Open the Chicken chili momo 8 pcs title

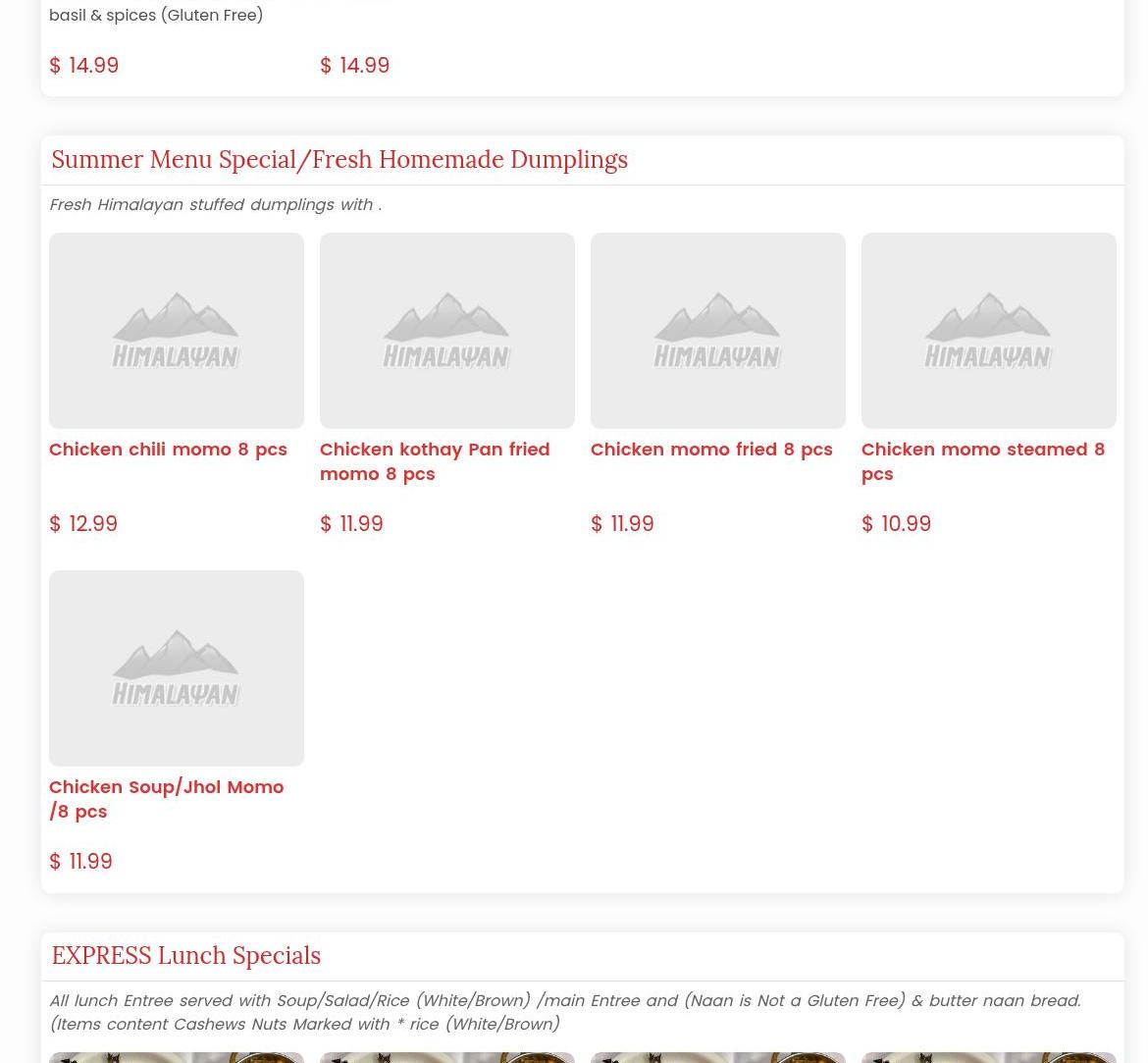click(168, 450)
